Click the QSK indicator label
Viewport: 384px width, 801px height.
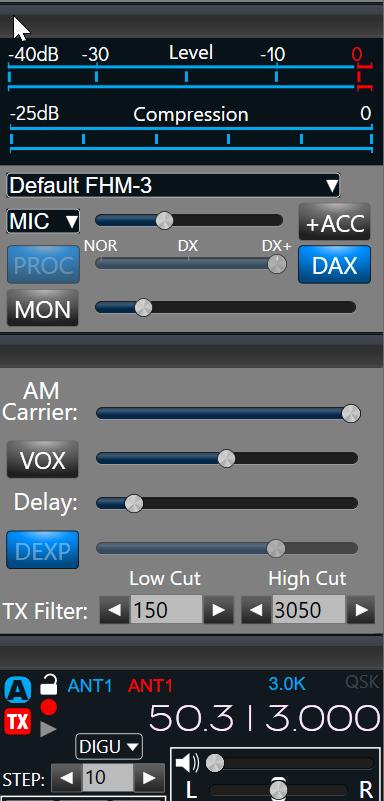tap(362, 682)
